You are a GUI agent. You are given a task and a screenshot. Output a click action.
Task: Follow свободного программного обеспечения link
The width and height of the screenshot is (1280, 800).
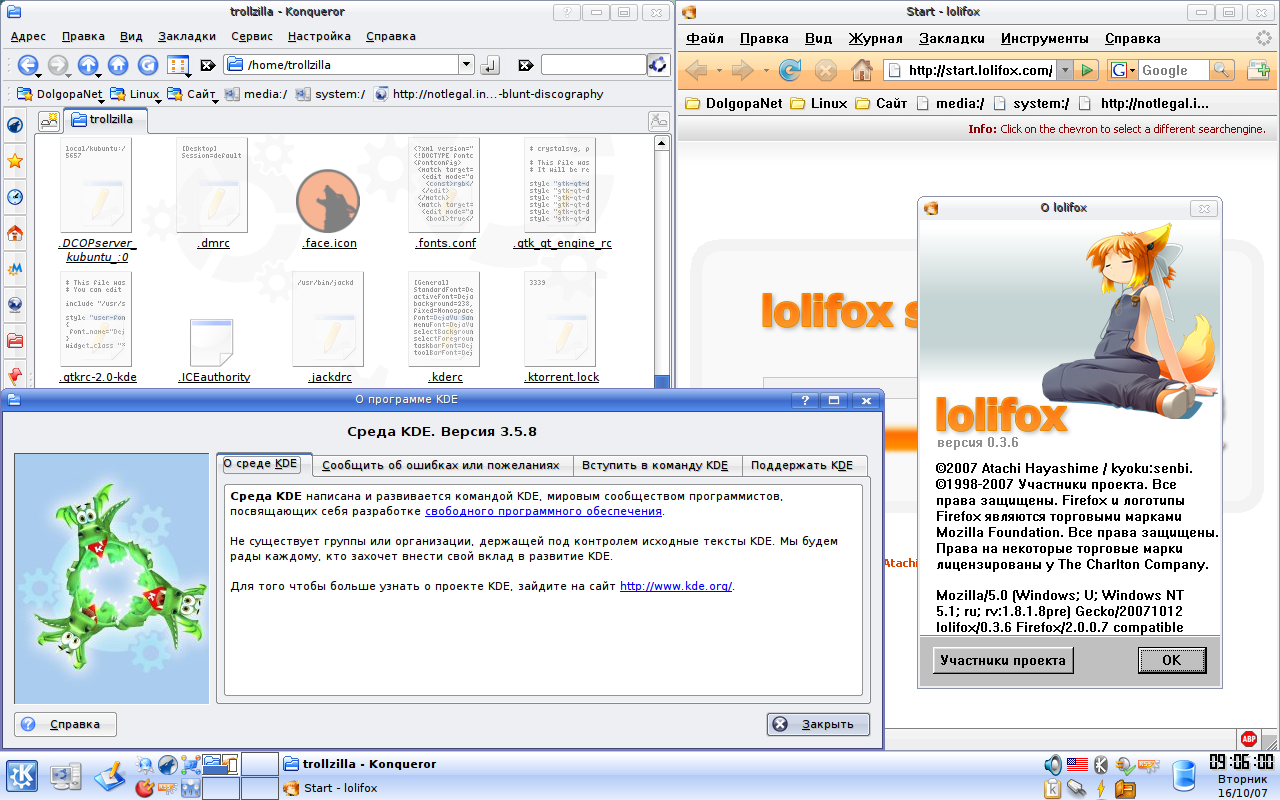point(543,511)
